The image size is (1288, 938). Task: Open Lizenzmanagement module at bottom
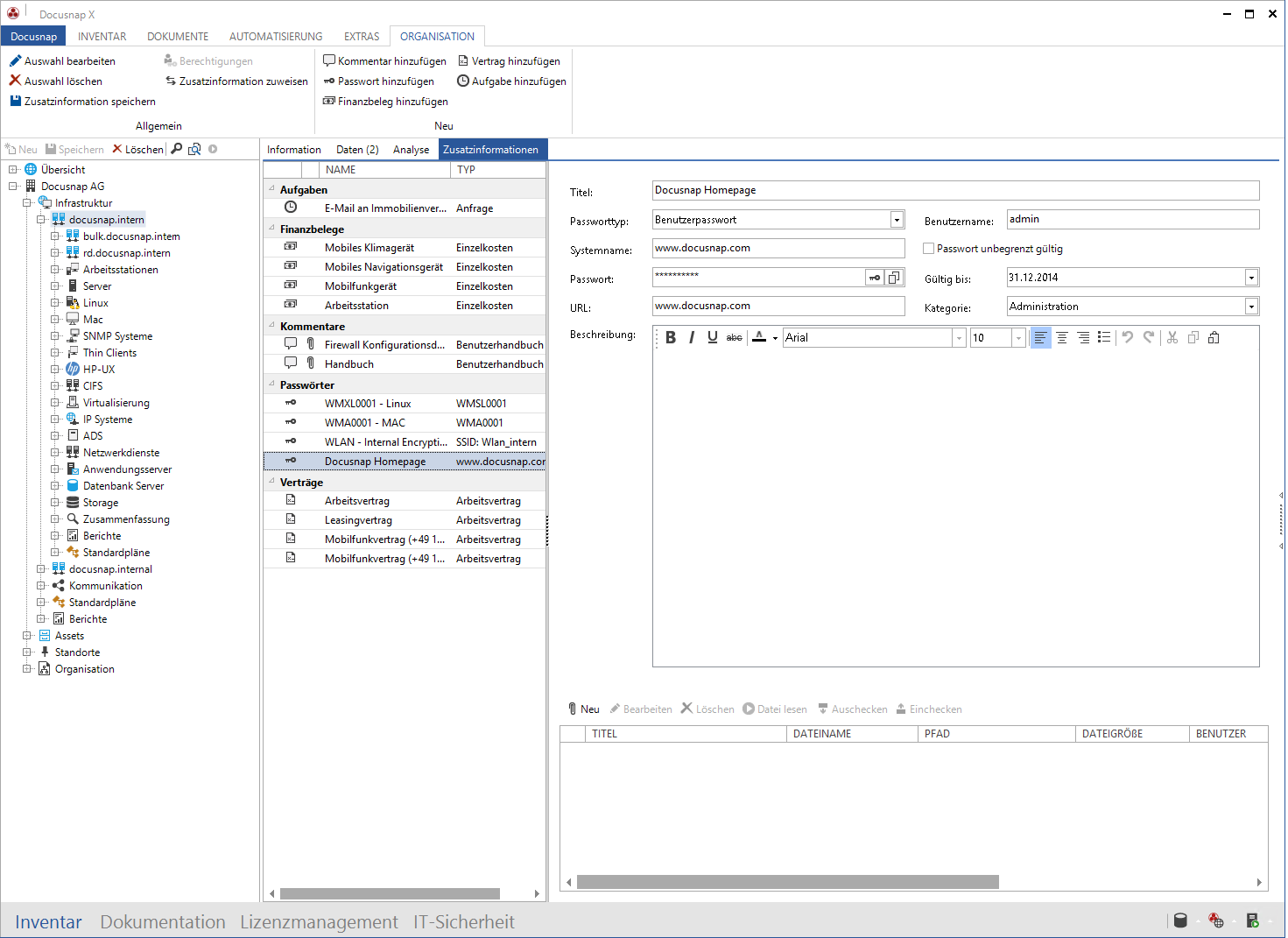point(319,921)
